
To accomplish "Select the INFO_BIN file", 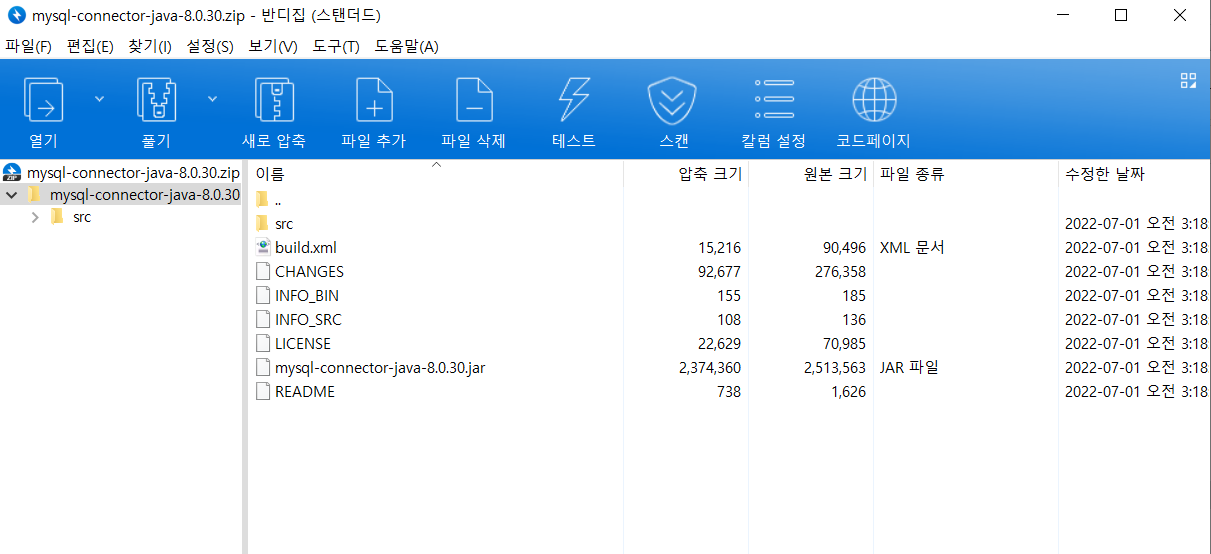I will [x=307, y=296].
